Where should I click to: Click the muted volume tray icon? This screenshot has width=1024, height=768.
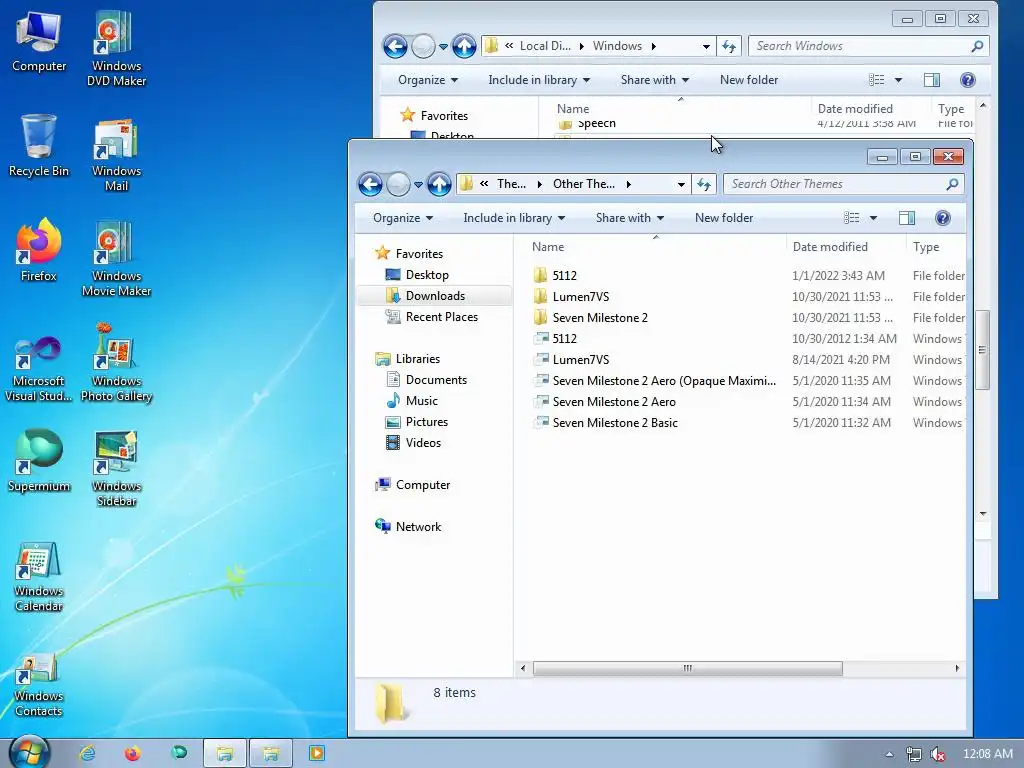pyautogui.click(x=938, y=754)
